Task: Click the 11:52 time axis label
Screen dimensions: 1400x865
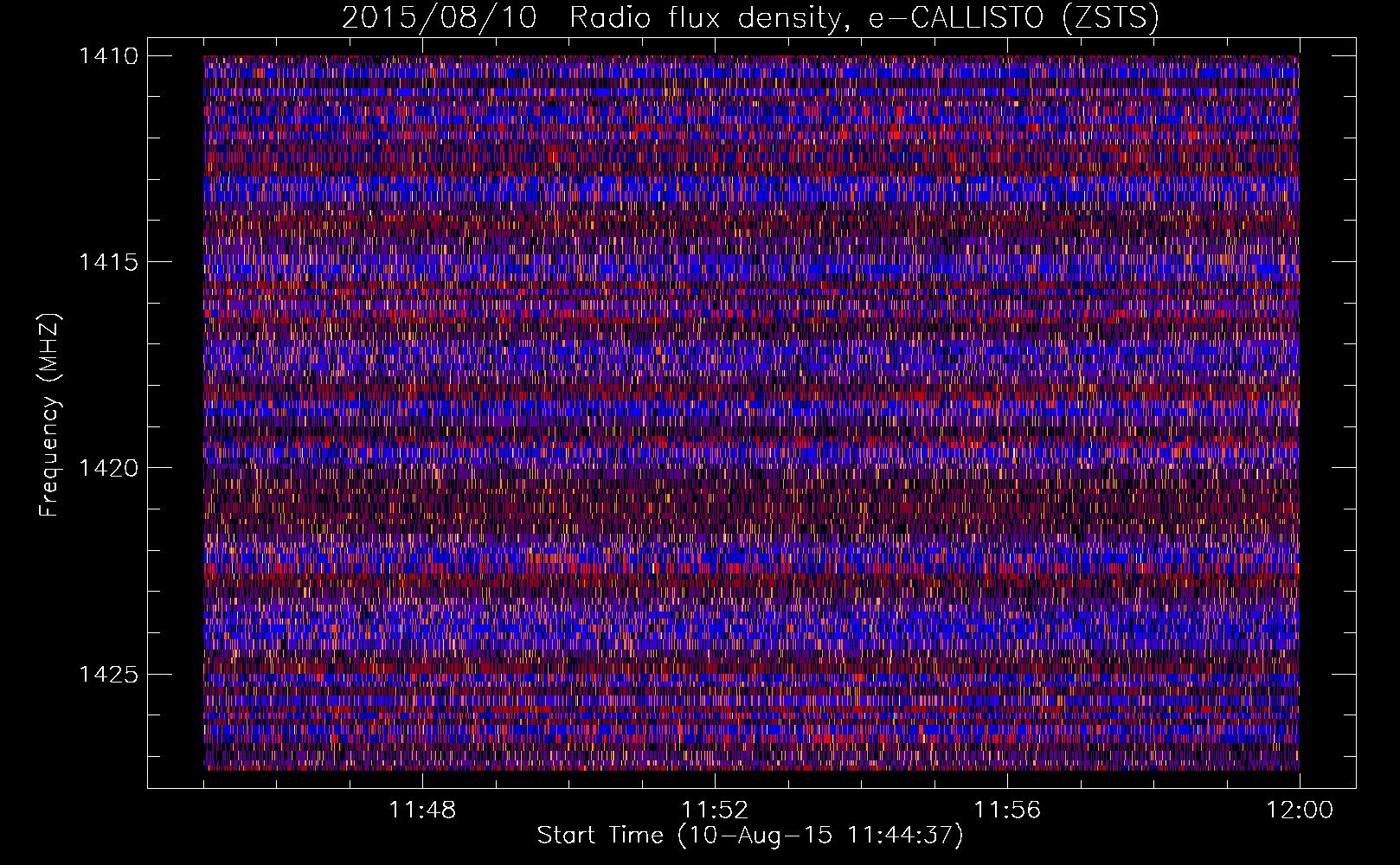Action: (715, 811)
